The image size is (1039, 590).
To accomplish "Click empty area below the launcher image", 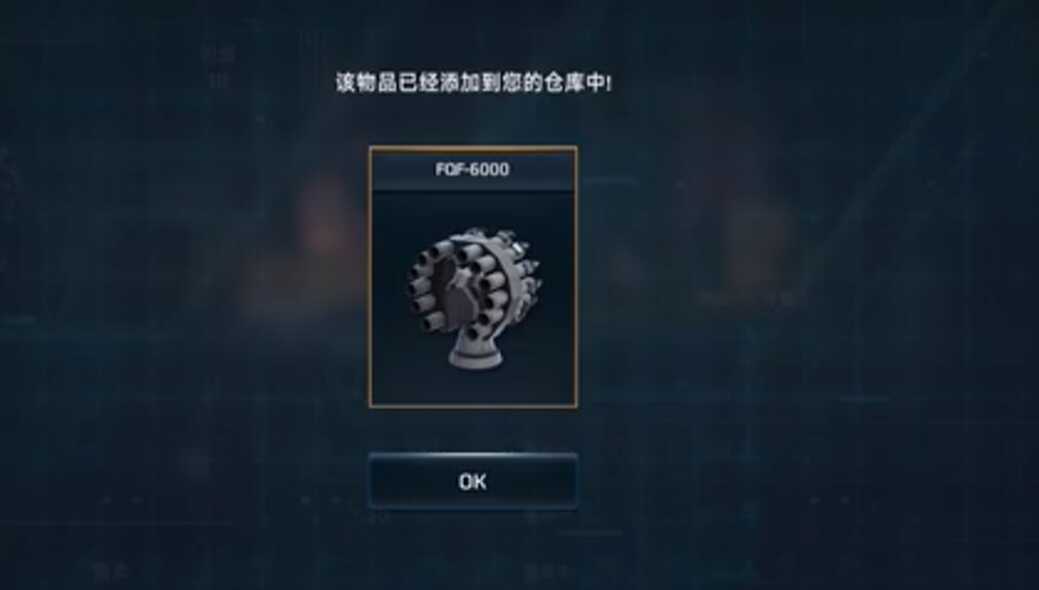I will click(x=473, y=388).
